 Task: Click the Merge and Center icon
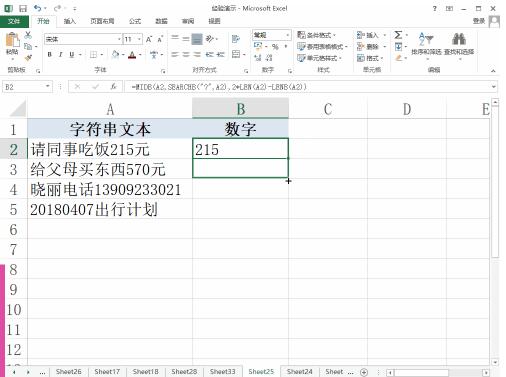click(236, 54)
